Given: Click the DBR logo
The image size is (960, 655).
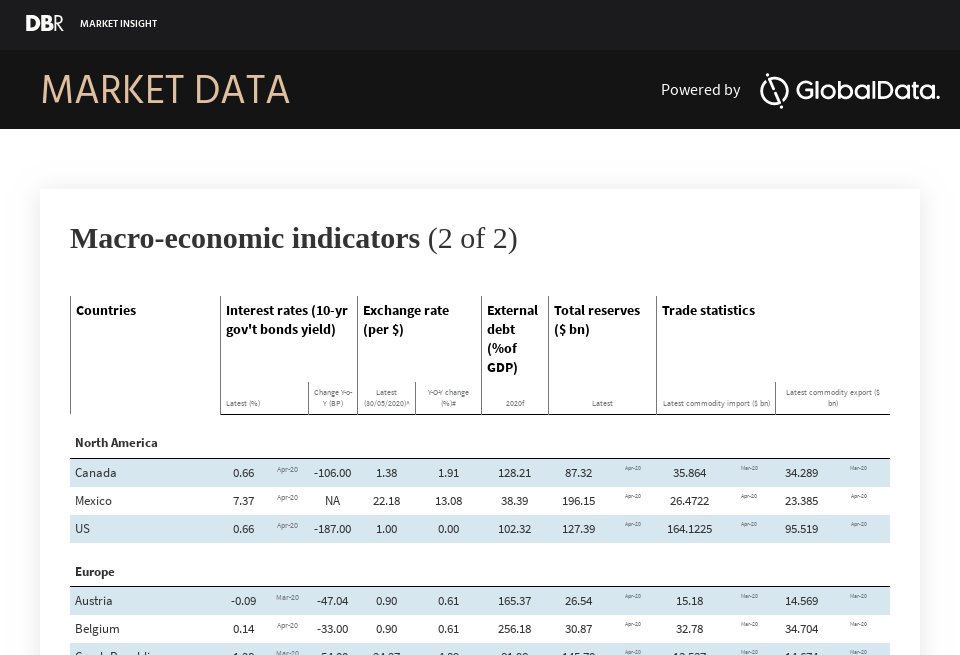Looking at the screenshot, I should [x=44, y=22].
